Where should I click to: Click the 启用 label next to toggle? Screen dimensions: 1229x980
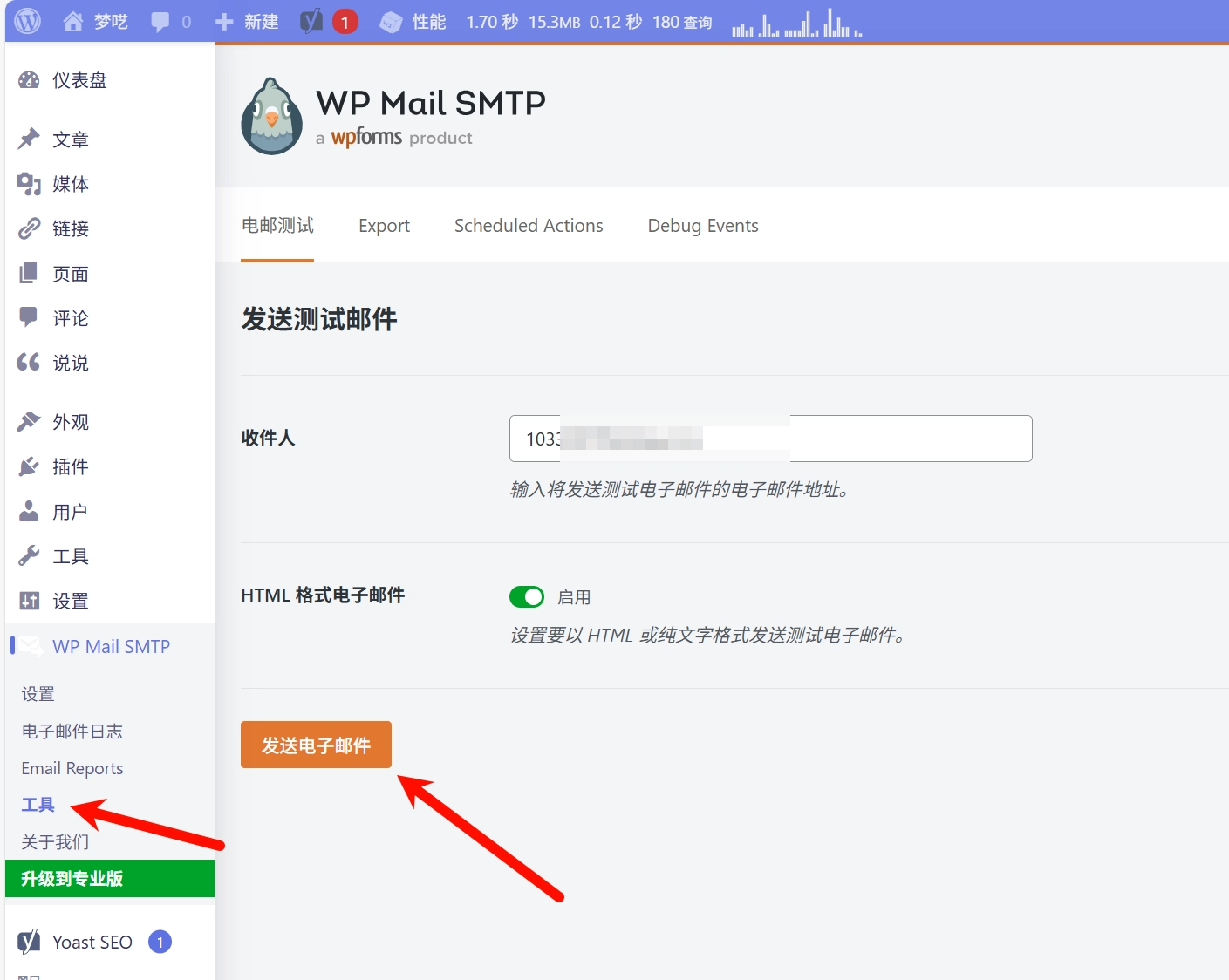click(x=574, y=597)
